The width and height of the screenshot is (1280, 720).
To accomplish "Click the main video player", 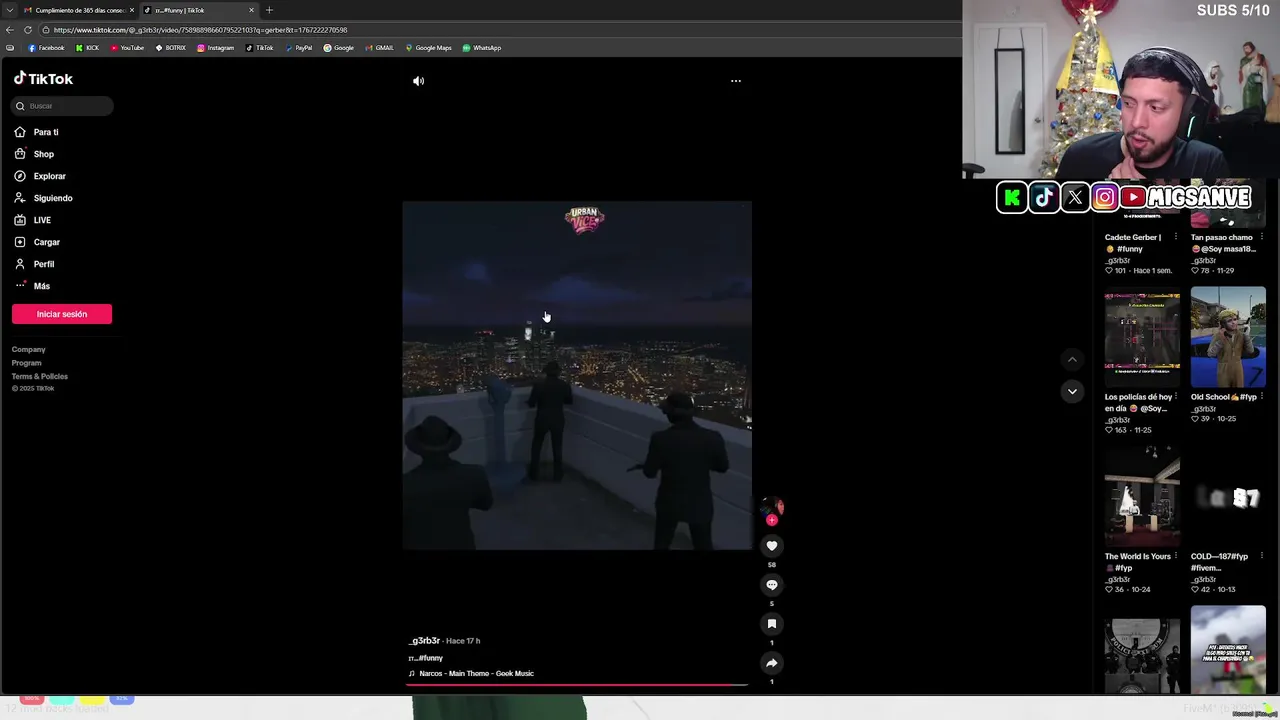I will [x=577, y=375].
